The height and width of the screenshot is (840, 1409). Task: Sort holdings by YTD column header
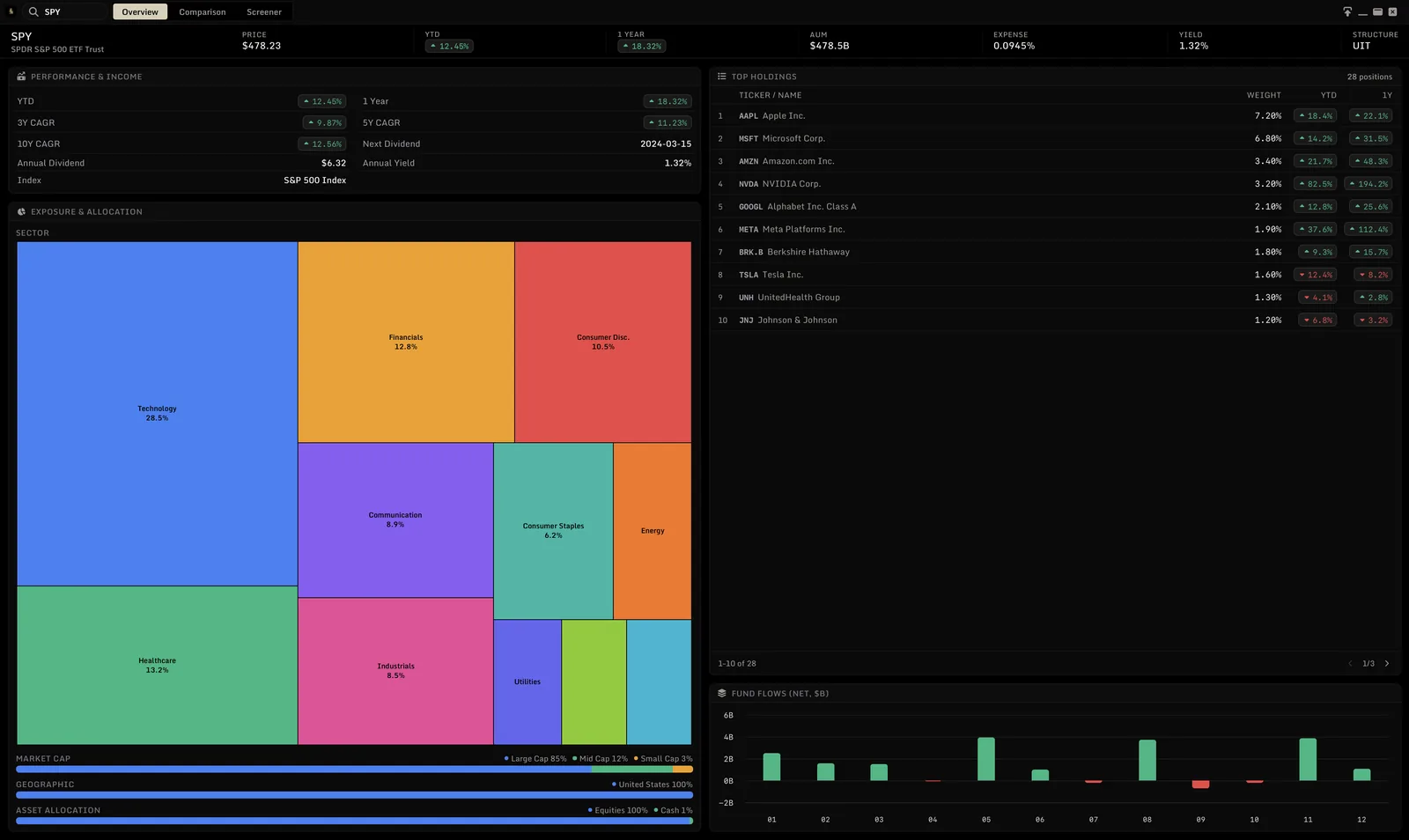(x=1328, y=95)
